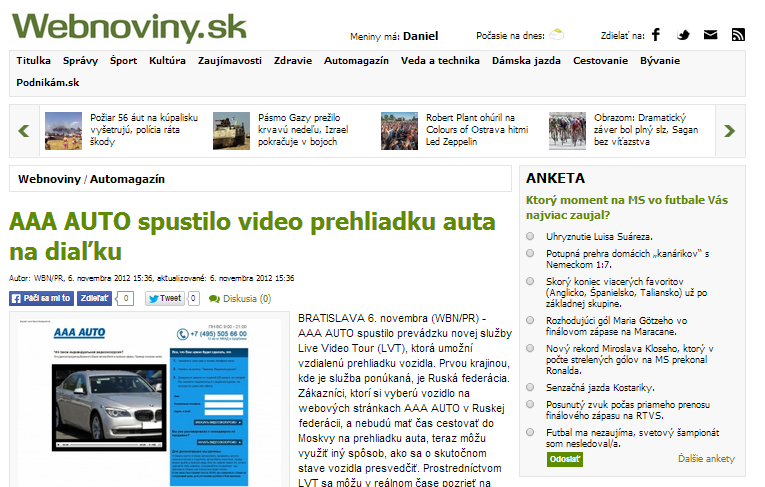
Task: Click the military tank thumbnail
Action: coord(231,131)
